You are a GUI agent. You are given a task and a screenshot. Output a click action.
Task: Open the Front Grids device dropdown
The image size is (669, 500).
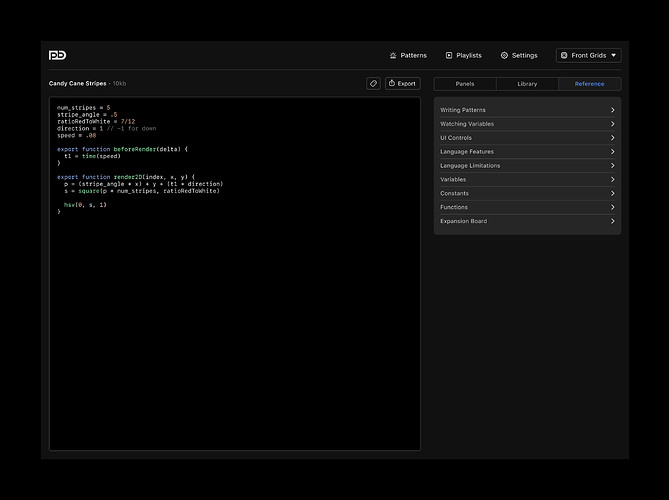click(588, 55)
